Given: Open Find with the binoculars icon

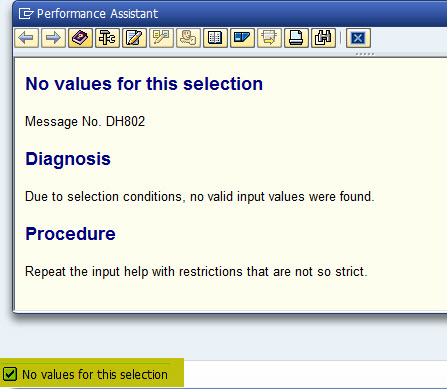Looking at the screenshot, I should [x=323, y=38].
